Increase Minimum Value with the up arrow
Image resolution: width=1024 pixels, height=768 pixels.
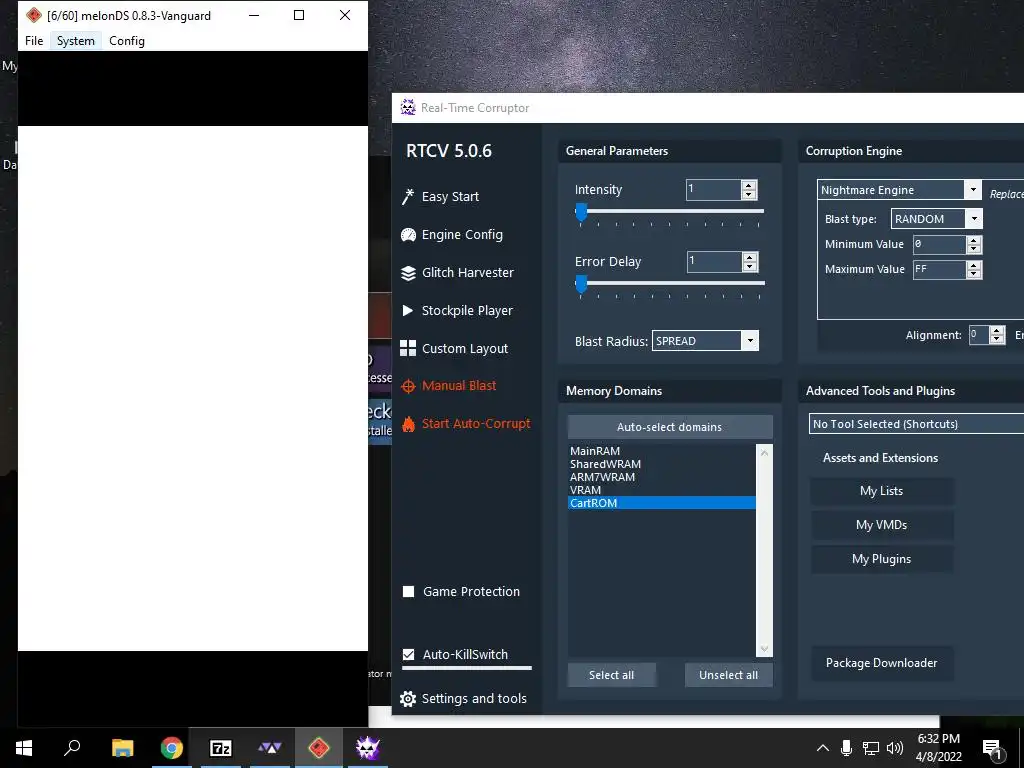(x=974, y=240)
